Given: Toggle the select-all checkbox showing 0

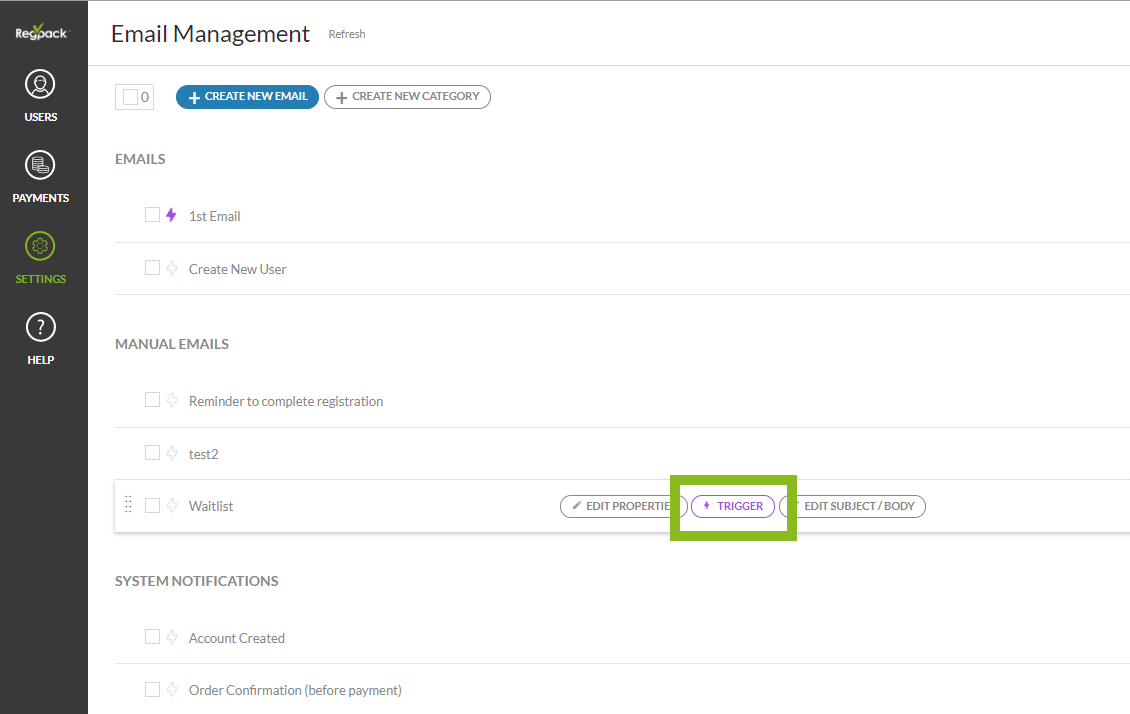Looking at the screenshot, I should (131, 97).
